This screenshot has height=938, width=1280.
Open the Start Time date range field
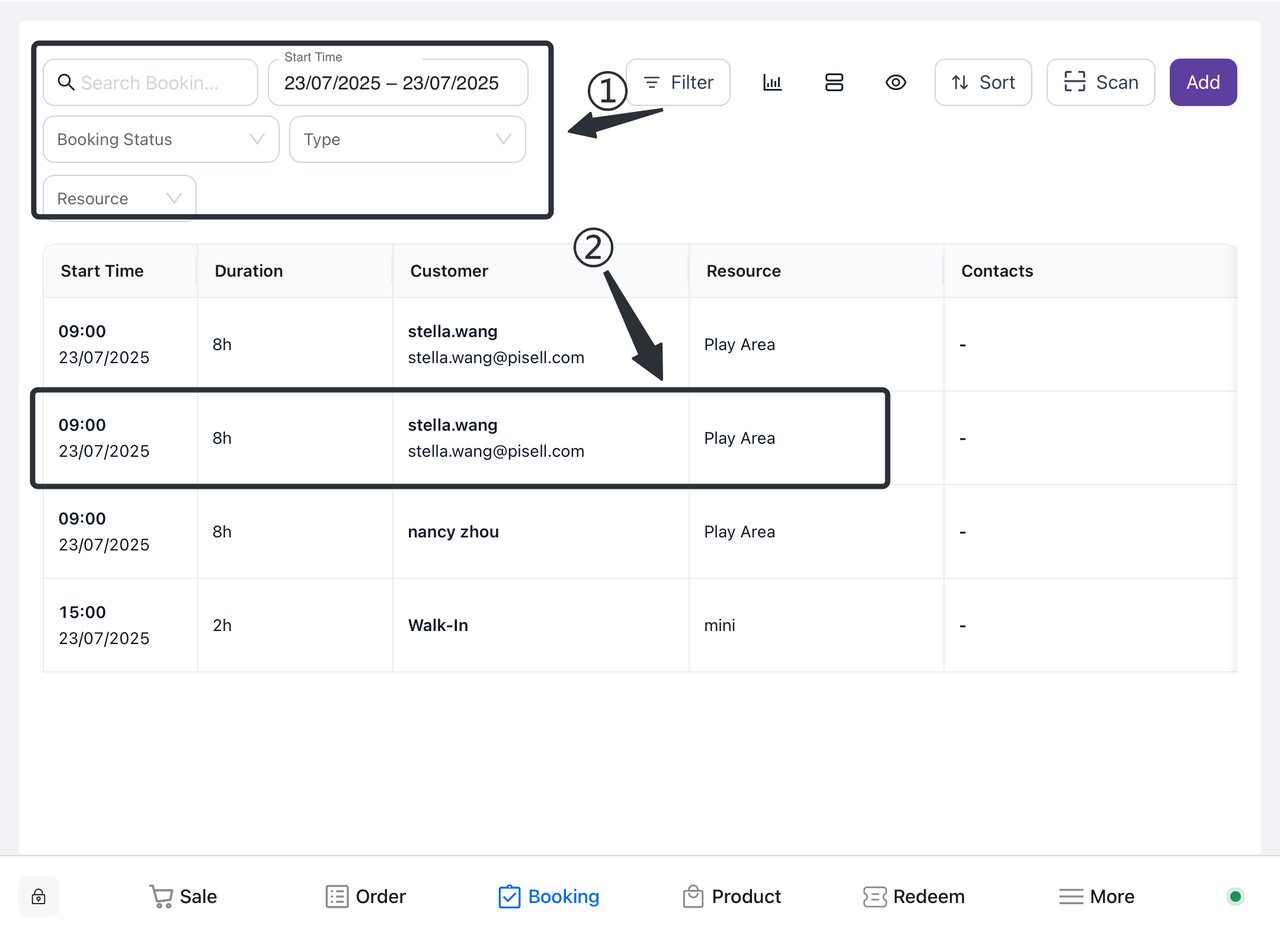pos(398,84)
